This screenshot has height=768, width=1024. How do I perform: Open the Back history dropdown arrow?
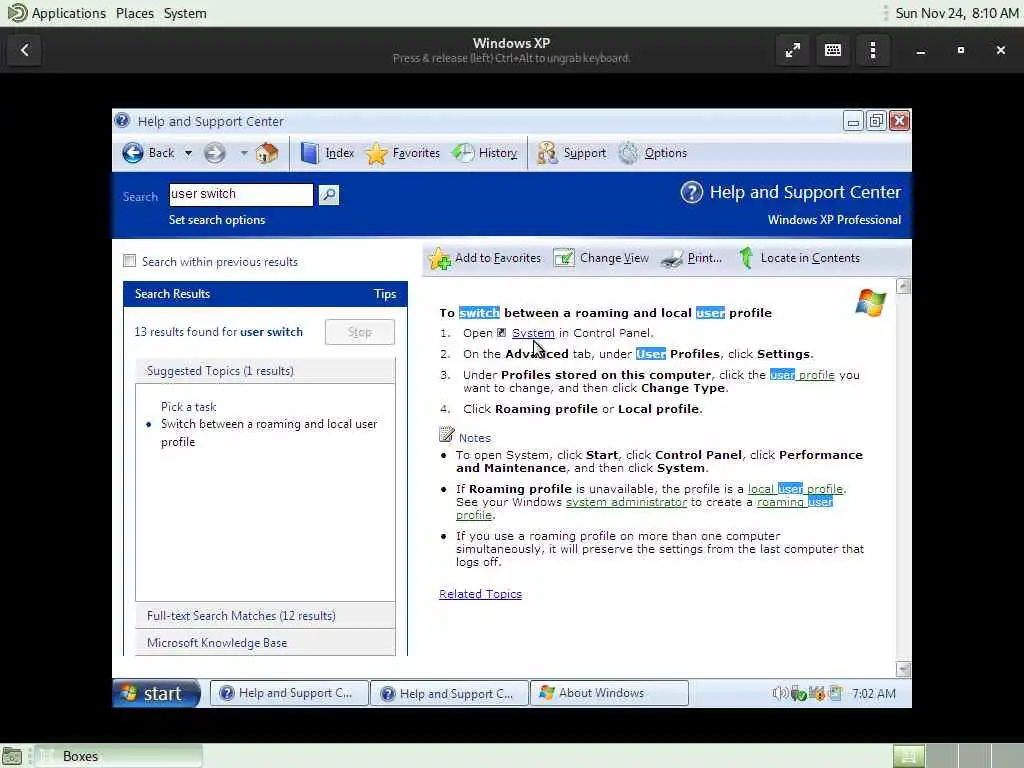pos(188,153)
